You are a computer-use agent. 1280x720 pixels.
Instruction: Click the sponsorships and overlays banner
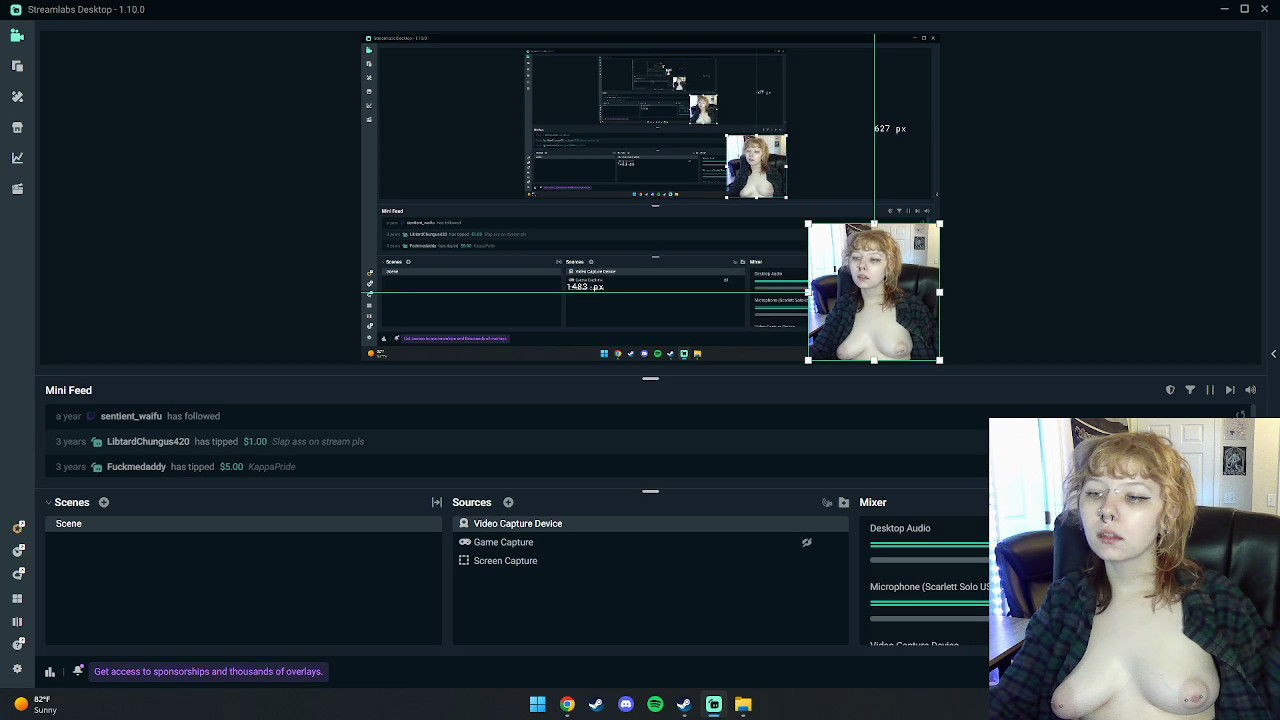coord(208,672)
